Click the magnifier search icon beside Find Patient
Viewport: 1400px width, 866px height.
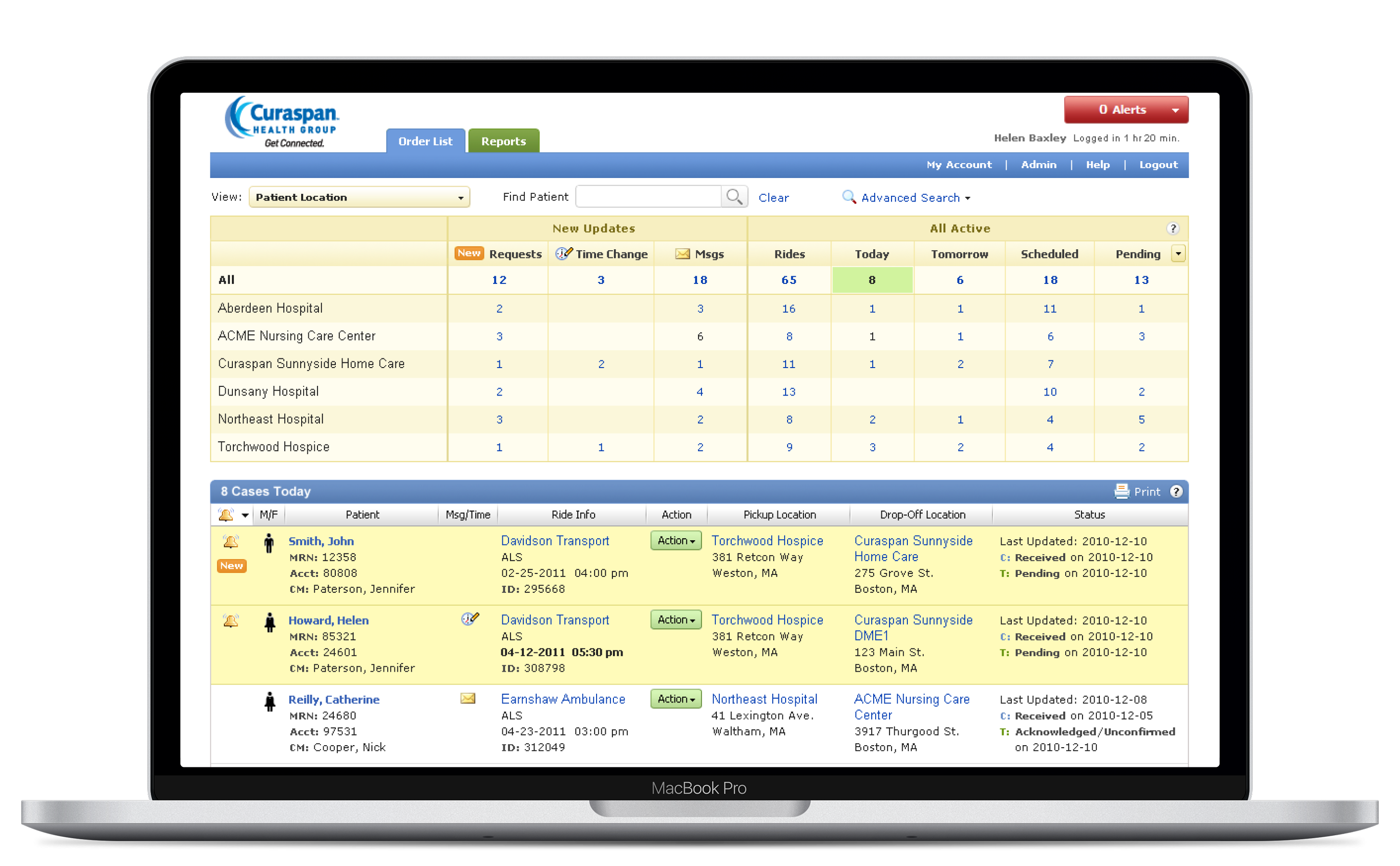[x=734, y=197]
